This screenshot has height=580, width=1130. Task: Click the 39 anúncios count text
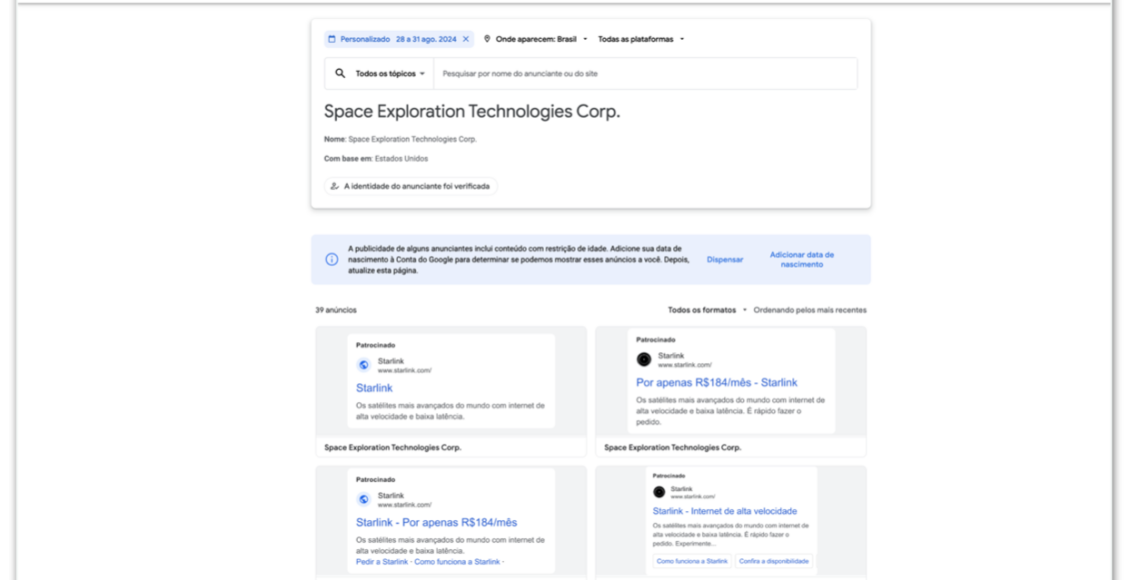[336, 310]
